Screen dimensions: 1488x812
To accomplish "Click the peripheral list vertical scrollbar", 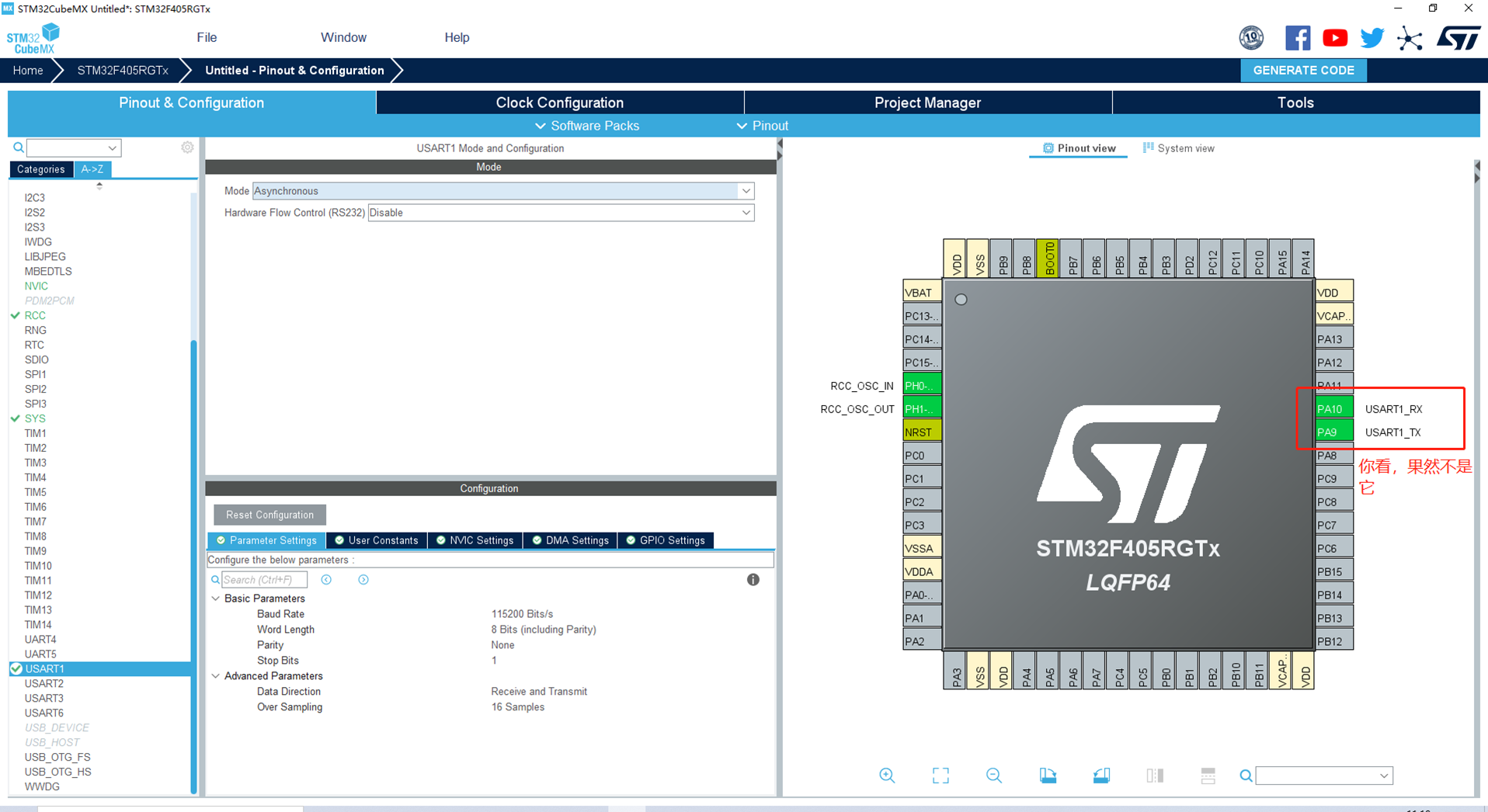I will (193, 567).
